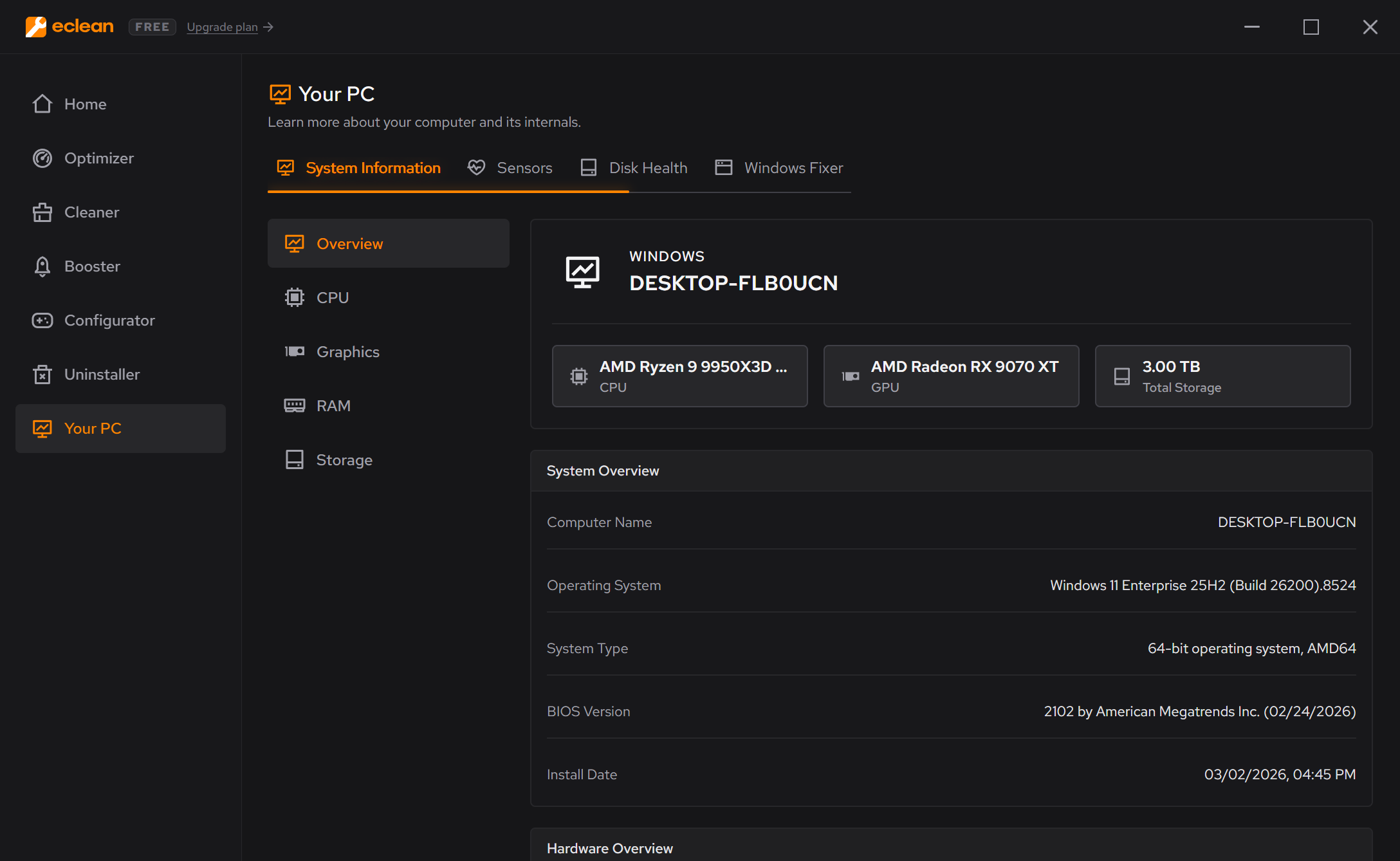Click the eclean wrench logo icon
1400x861 pixels.
36,26
